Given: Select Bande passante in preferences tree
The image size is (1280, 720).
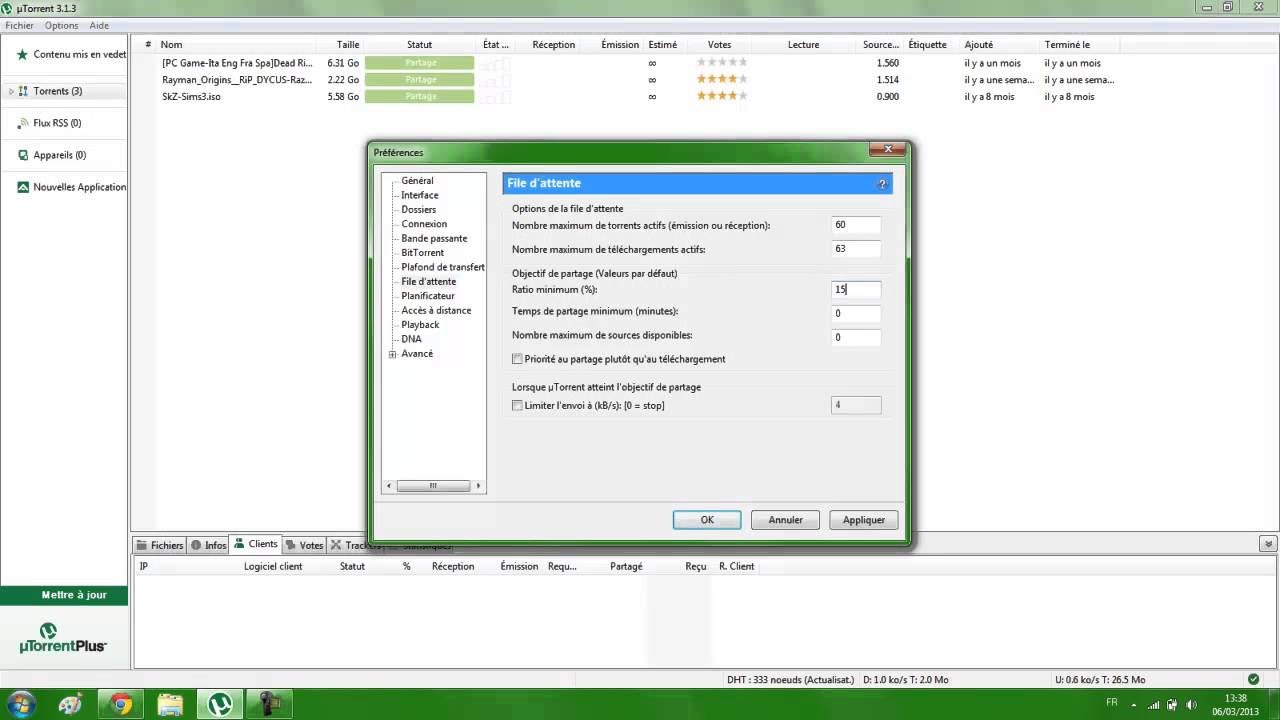Looking at the screenshot, I should (434, 239).
